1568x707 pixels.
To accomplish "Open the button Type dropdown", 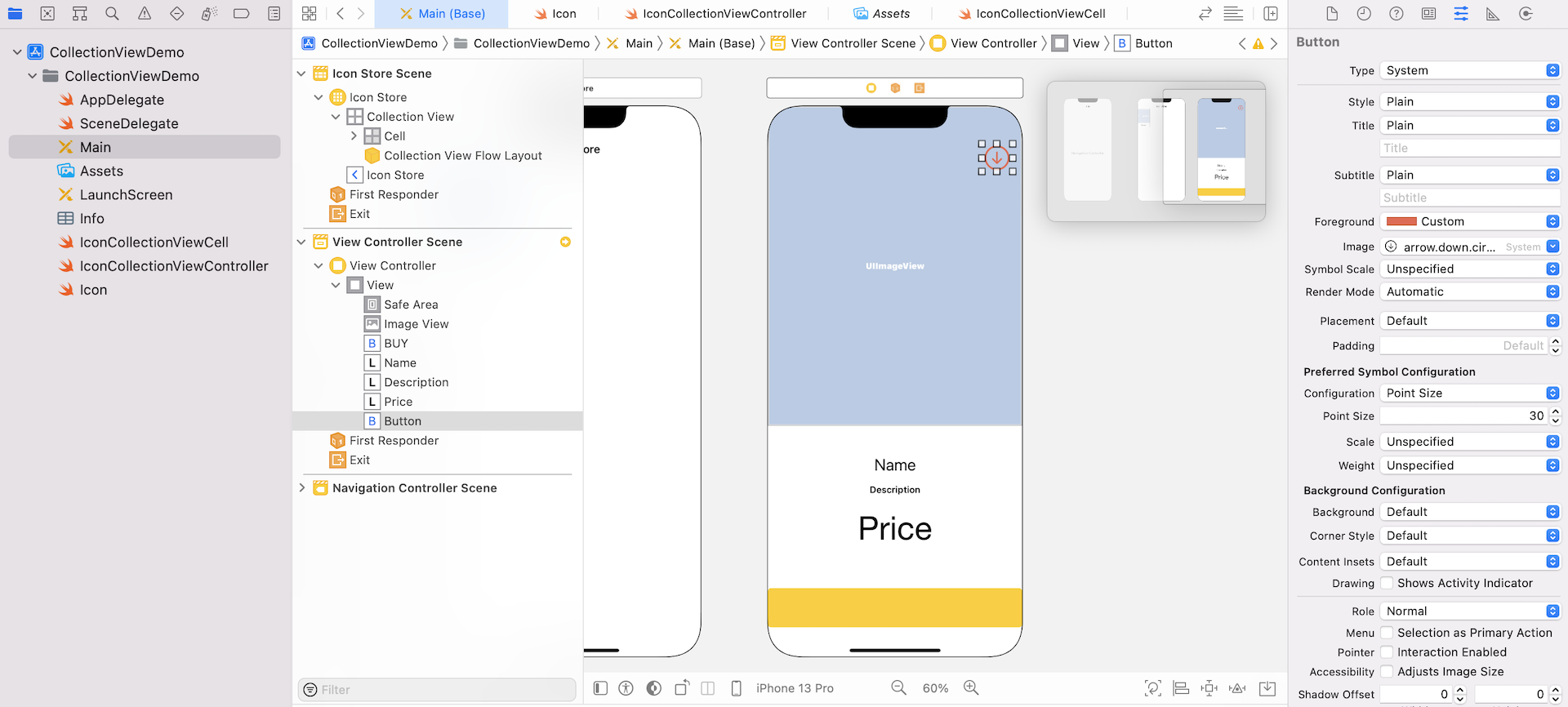I will coord(1469,71).
